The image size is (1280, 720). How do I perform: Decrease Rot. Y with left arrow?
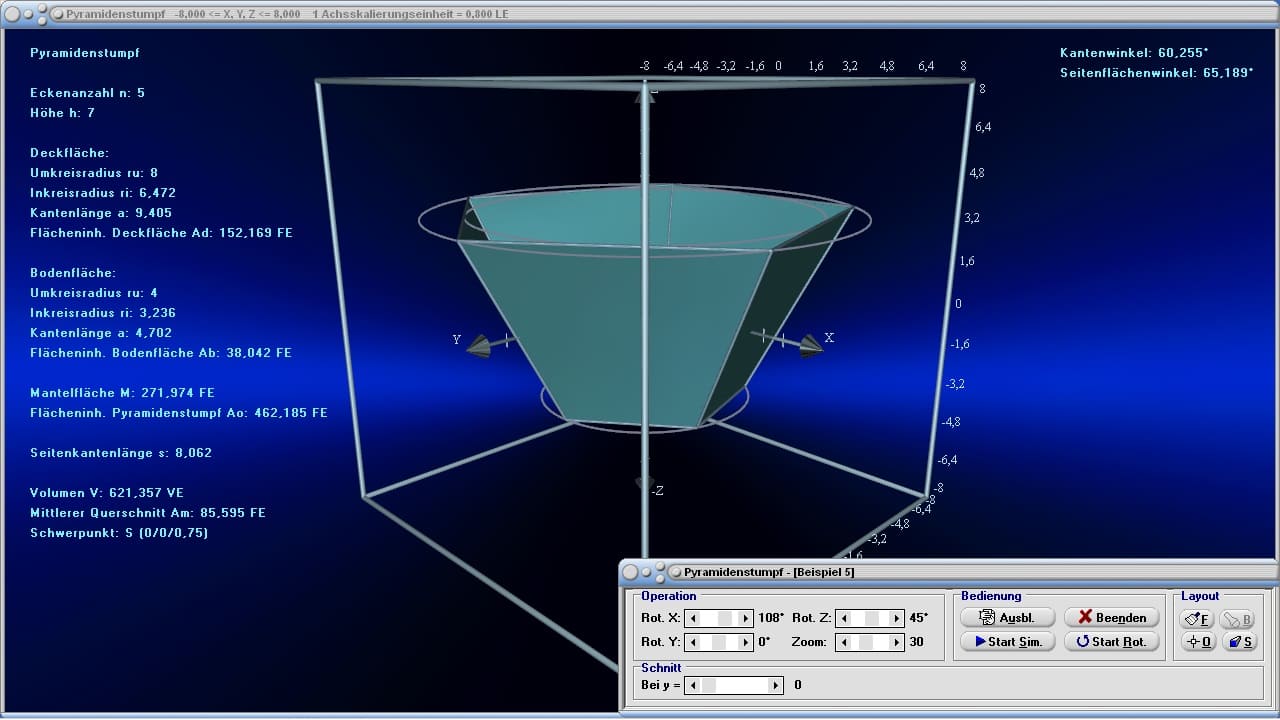[692, 642]
